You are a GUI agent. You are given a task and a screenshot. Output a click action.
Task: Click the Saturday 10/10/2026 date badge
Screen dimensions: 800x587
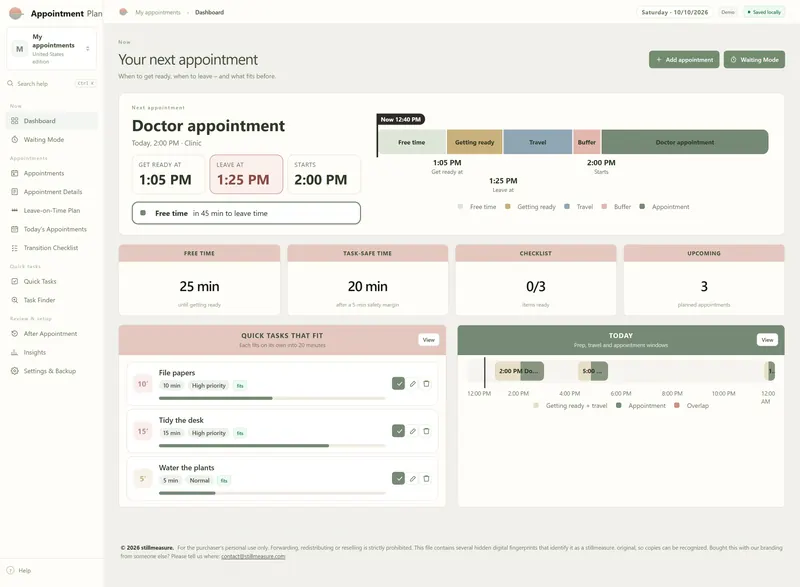(674, 12)
